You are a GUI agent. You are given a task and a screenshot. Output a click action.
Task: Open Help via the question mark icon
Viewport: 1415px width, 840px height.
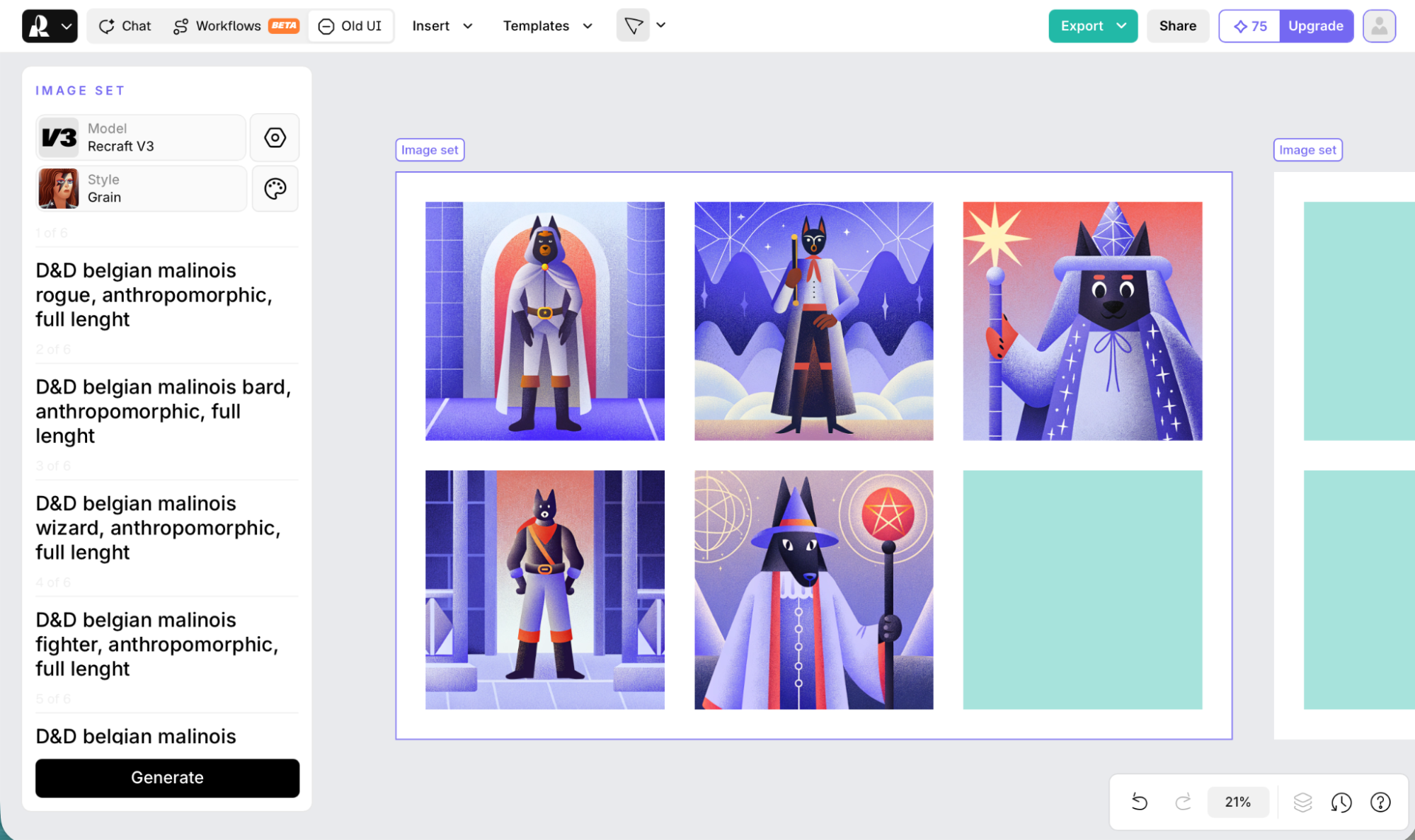click(x=1380, y=802)
